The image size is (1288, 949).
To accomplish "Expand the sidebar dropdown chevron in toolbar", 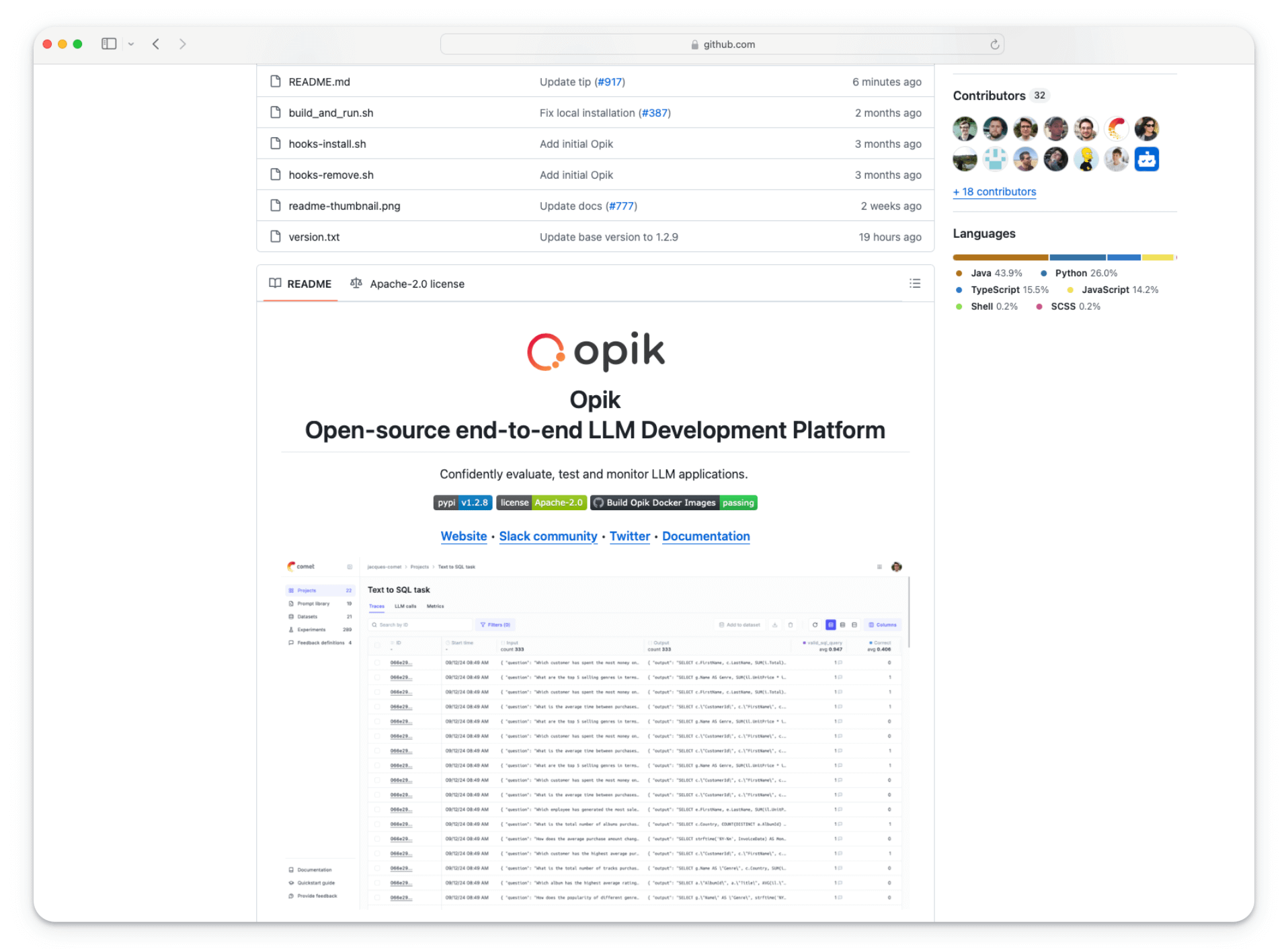I will [131, 44].
